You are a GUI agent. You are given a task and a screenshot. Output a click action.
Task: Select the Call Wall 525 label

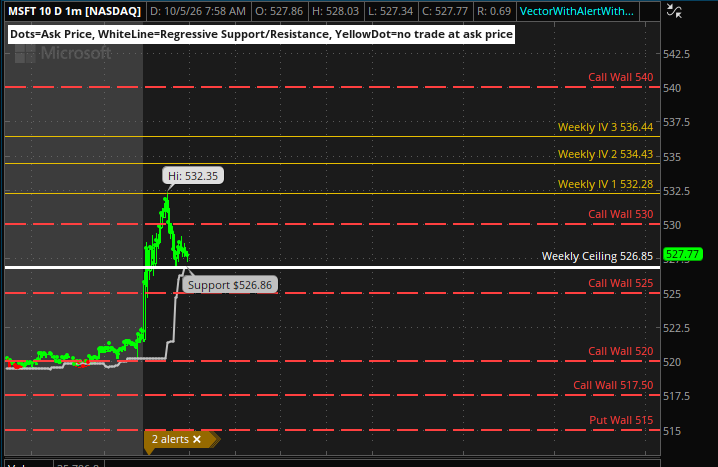620,283
